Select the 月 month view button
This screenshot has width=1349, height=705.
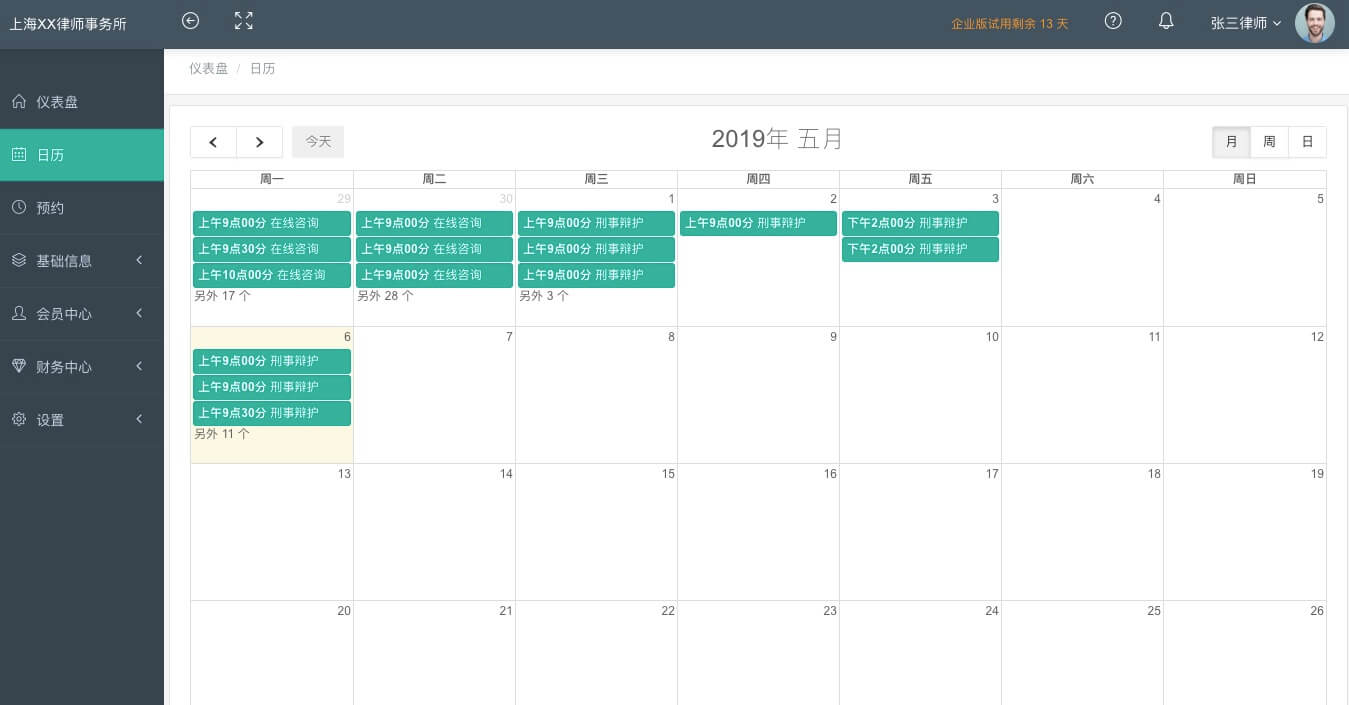click(x=1231, y=142)
